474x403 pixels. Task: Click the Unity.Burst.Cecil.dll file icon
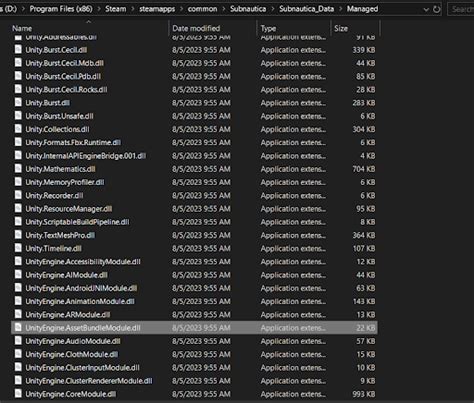(18, 50)
